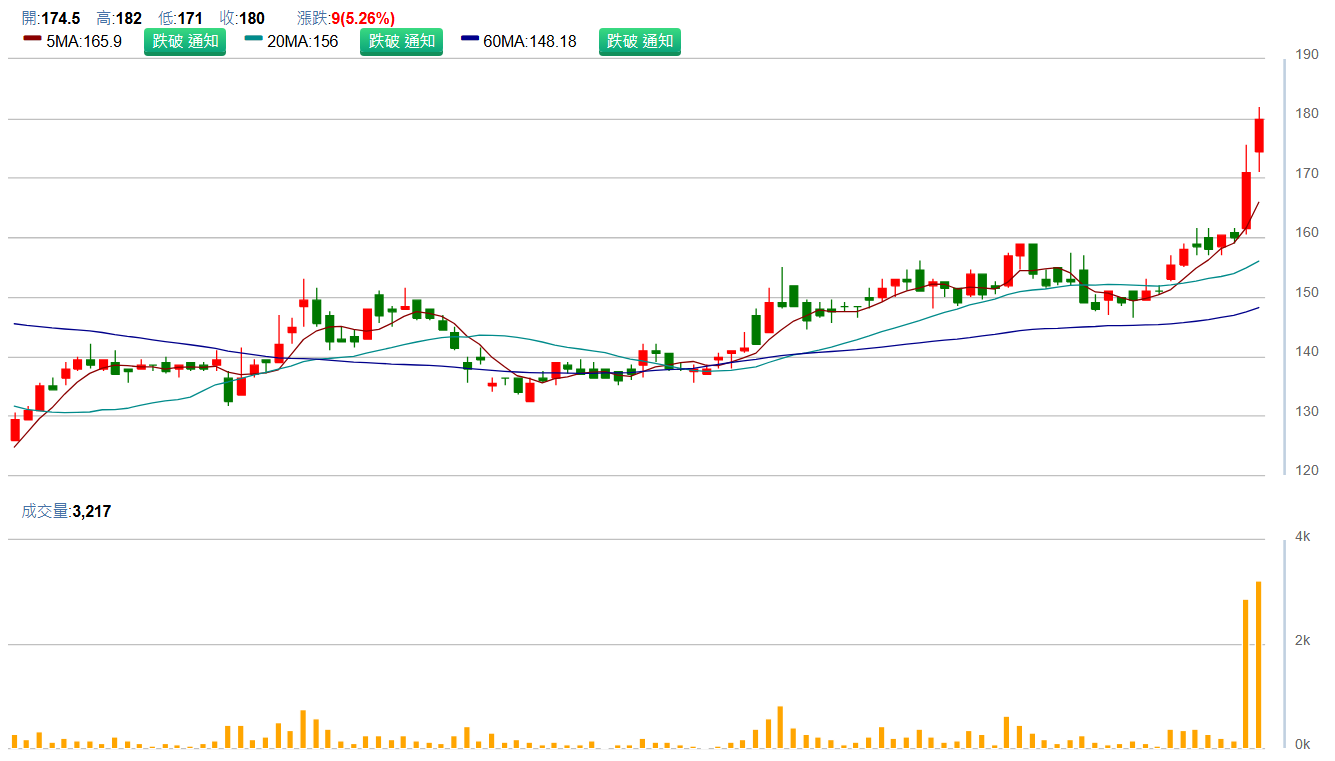1335x761 pixels.
Task: Click the tallest orange volume bar at far right
Action: pos(1259,664)
